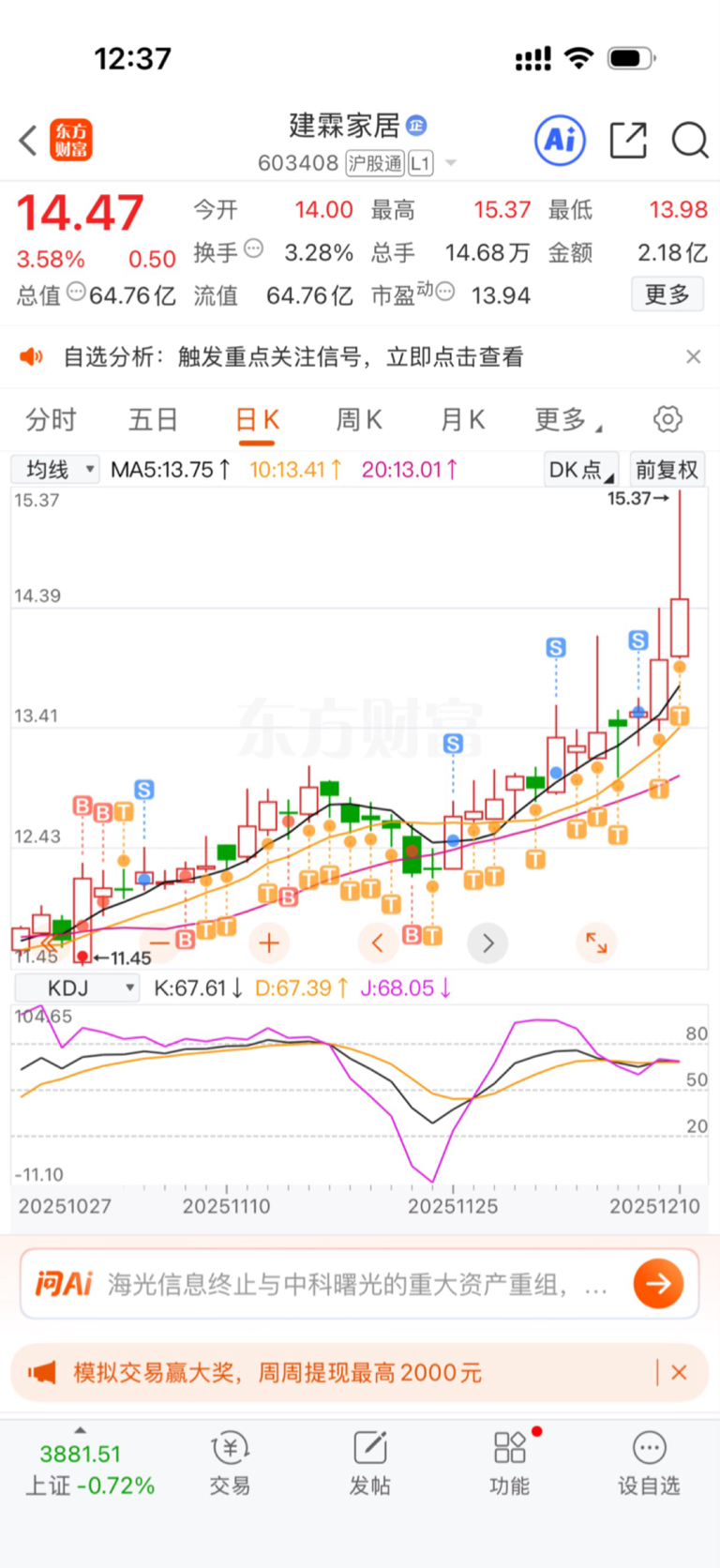Expand the 更多 chart period menu
720x1568 pixels.
tap(568, 419)
